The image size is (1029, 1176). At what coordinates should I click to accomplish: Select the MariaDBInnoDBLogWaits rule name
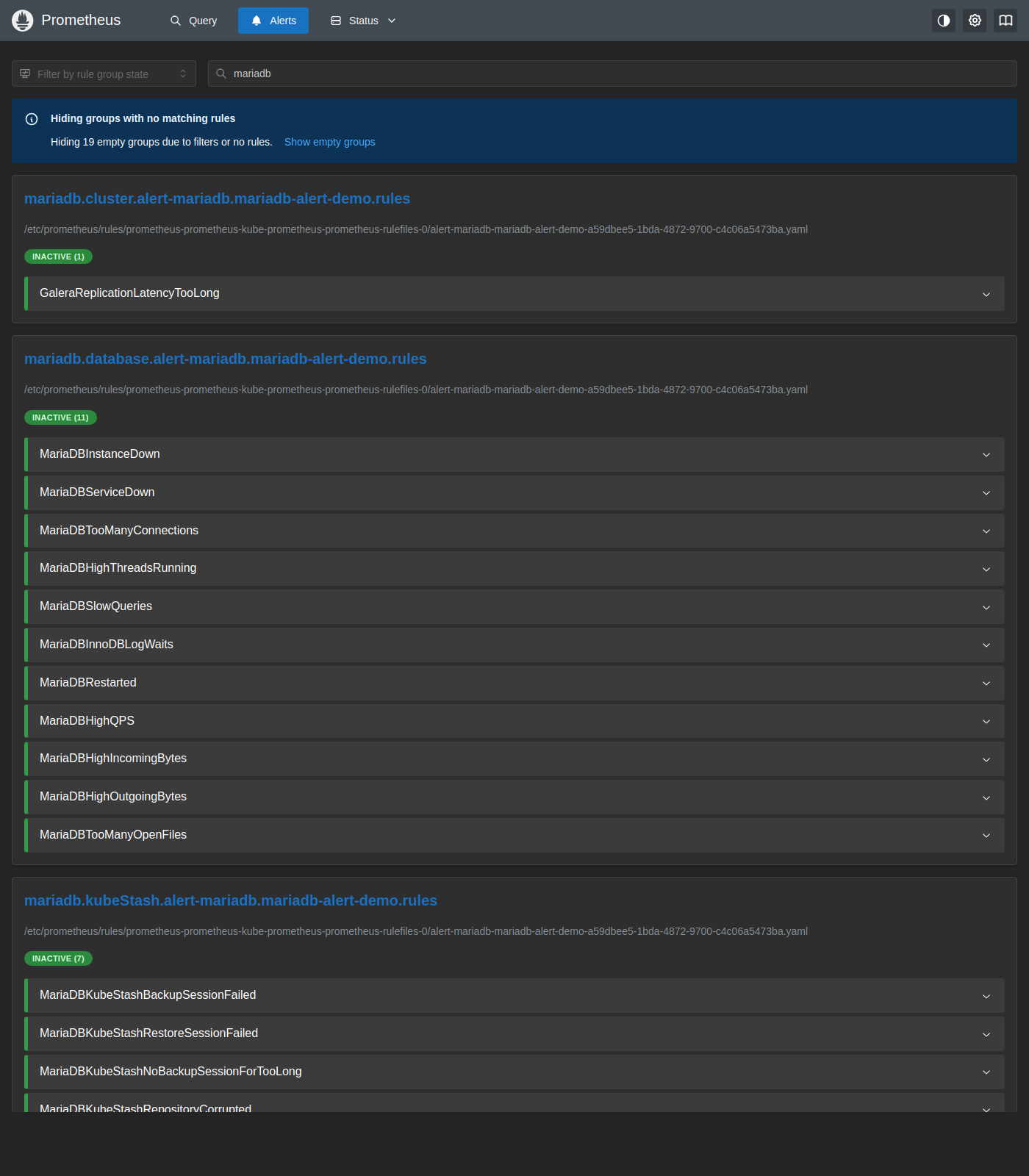[107, 644]
